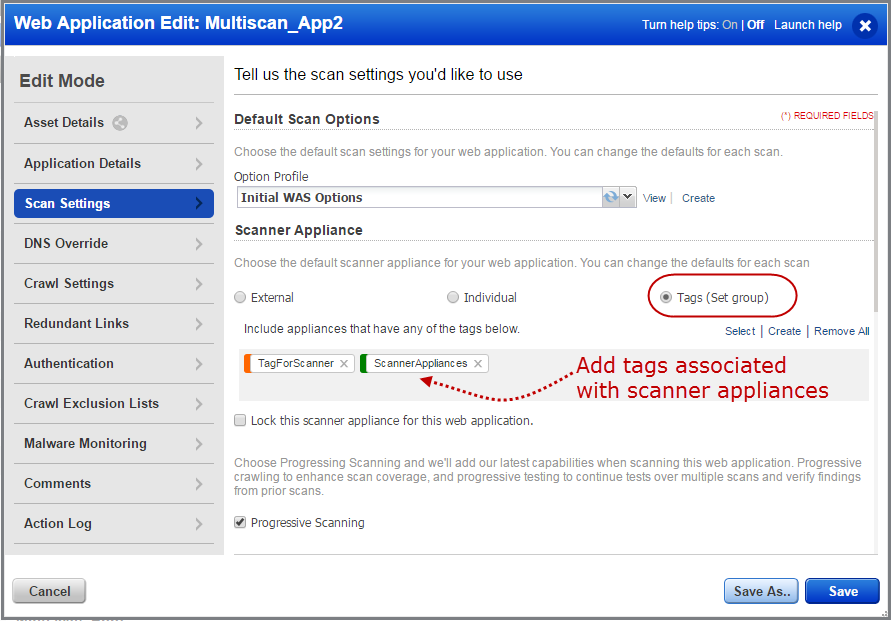Image resolution: width=891 pixels, height=621 pixels.
Task: Refresh the Option Profile list icon
Action: tap(611, 197)
